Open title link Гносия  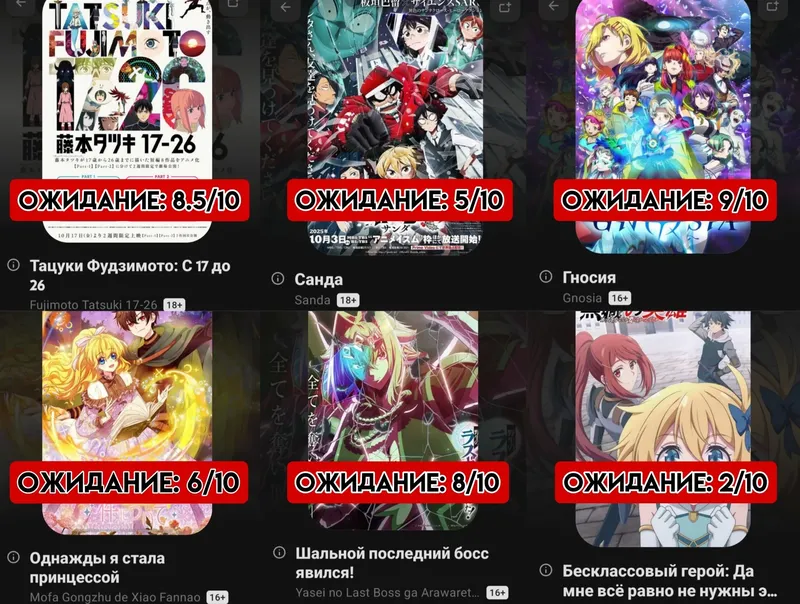[589, 278]
